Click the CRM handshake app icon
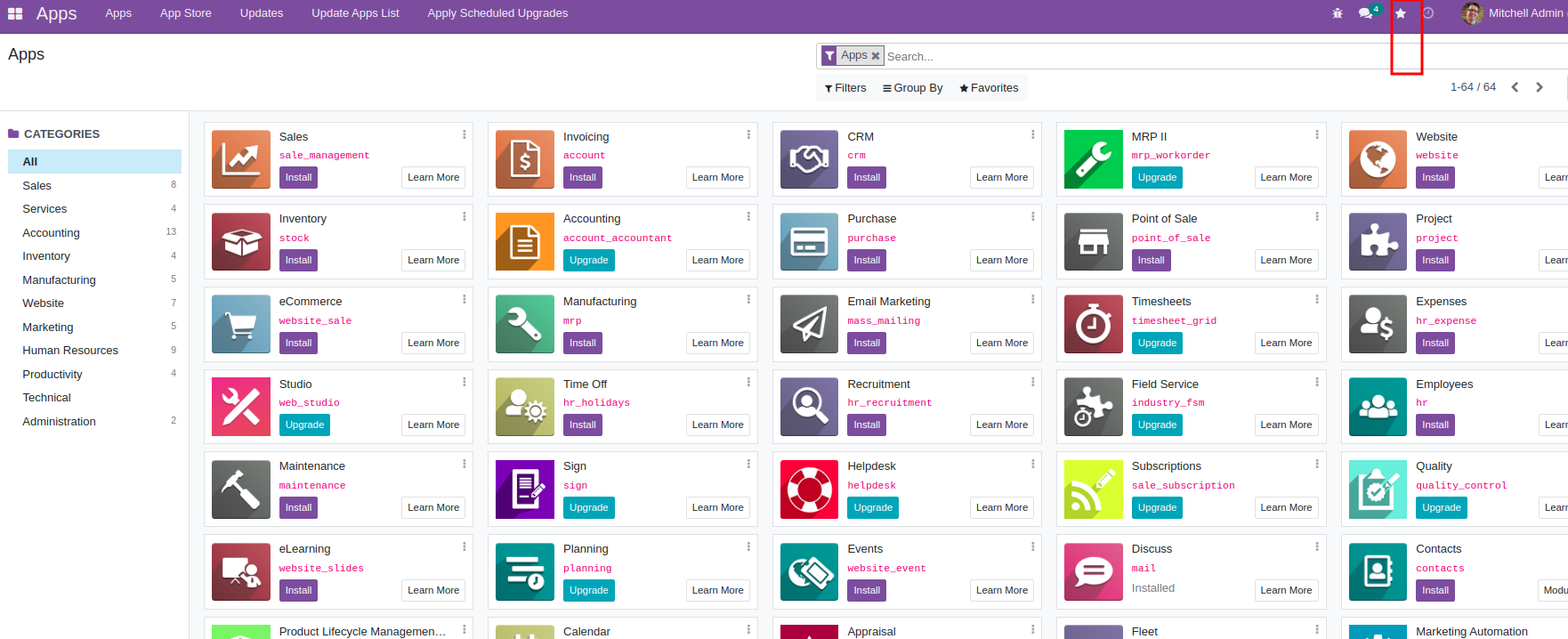Screen dimensions: 1568x639 click(810, 159)
